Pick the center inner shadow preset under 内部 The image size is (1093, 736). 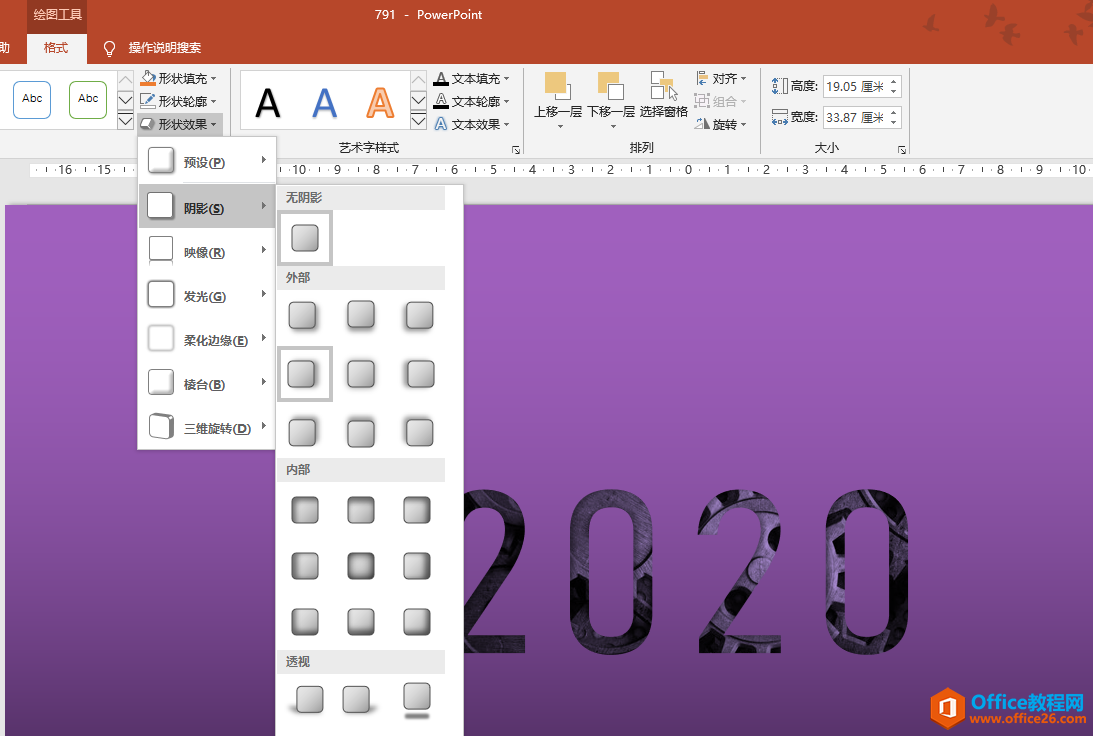point(361,567)
